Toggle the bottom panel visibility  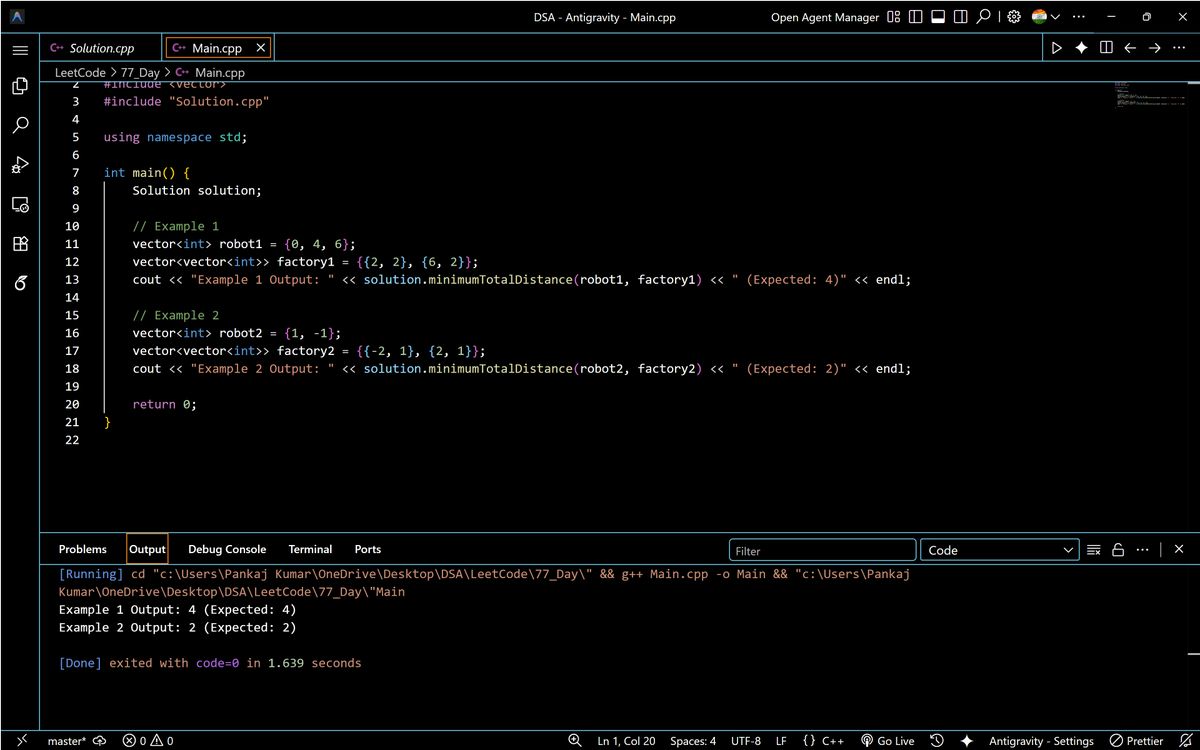[938, 17]
